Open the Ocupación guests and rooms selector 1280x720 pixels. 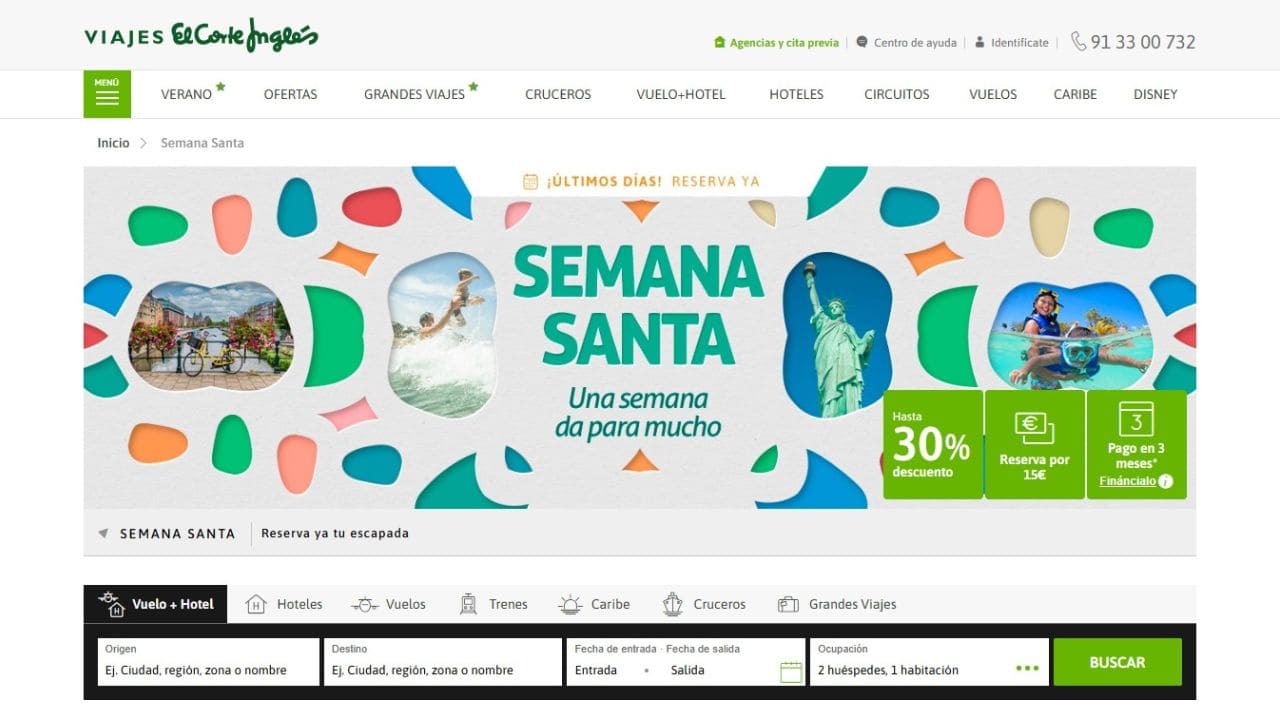929,662
